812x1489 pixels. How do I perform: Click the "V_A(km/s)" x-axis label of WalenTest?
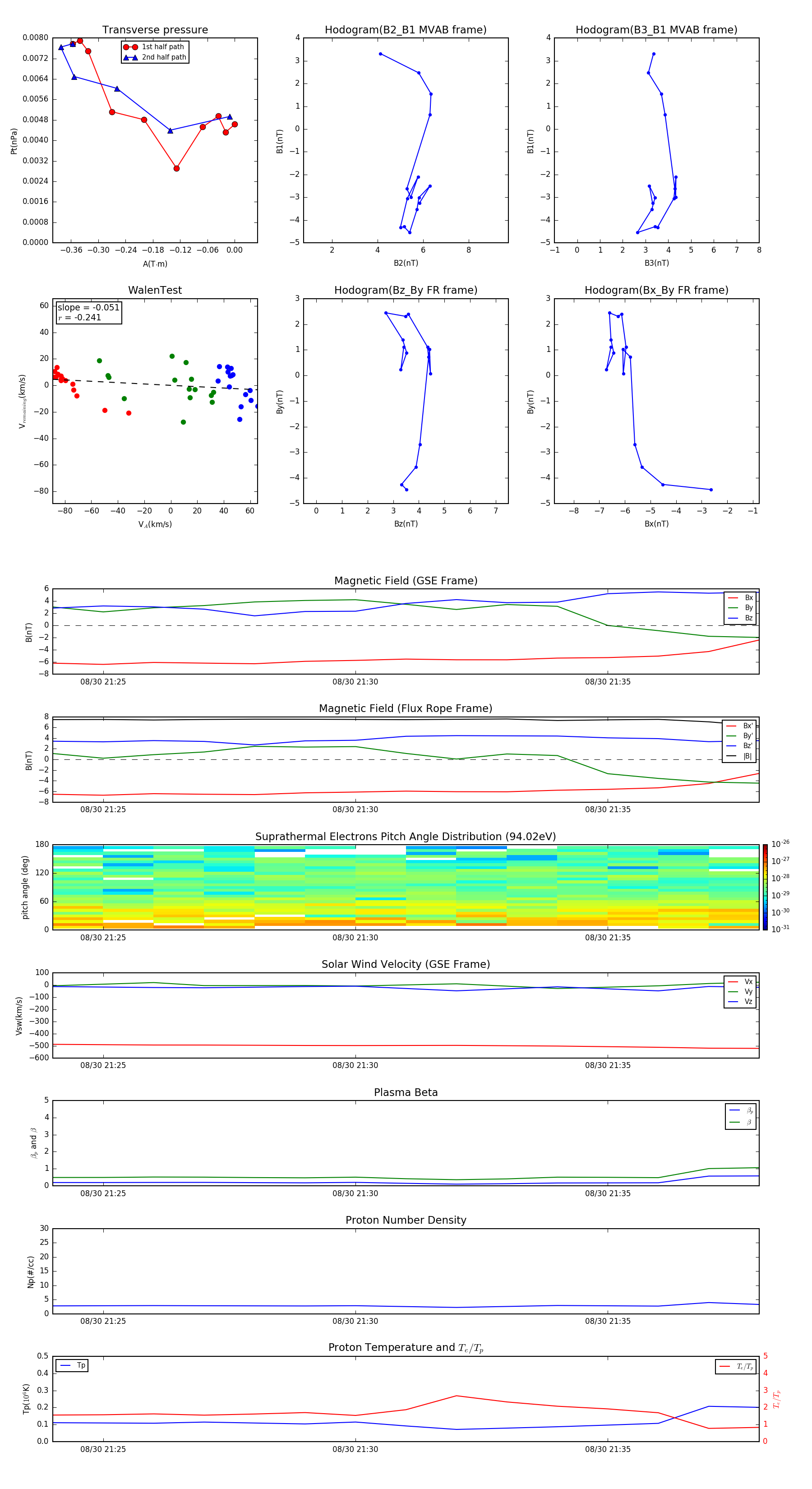click(x=155, y=524)
